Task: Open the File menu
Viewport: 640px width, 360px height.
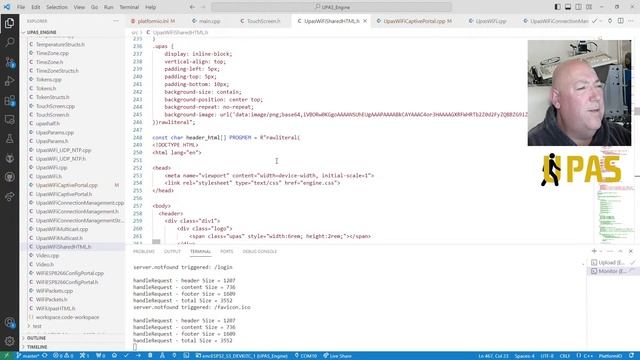Action: pos(21,7)
